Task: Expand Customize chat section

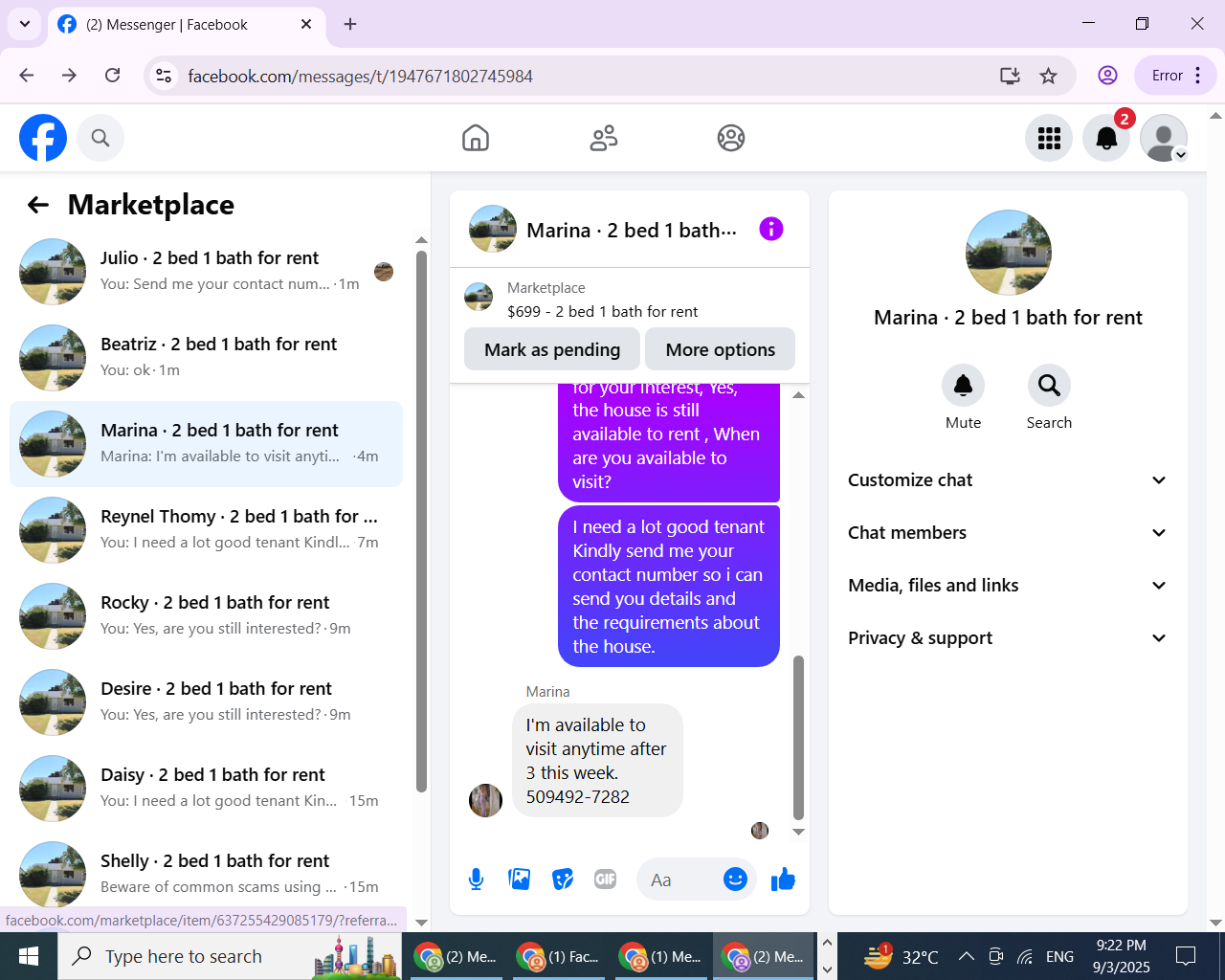Action: [x=1008, y=480]
